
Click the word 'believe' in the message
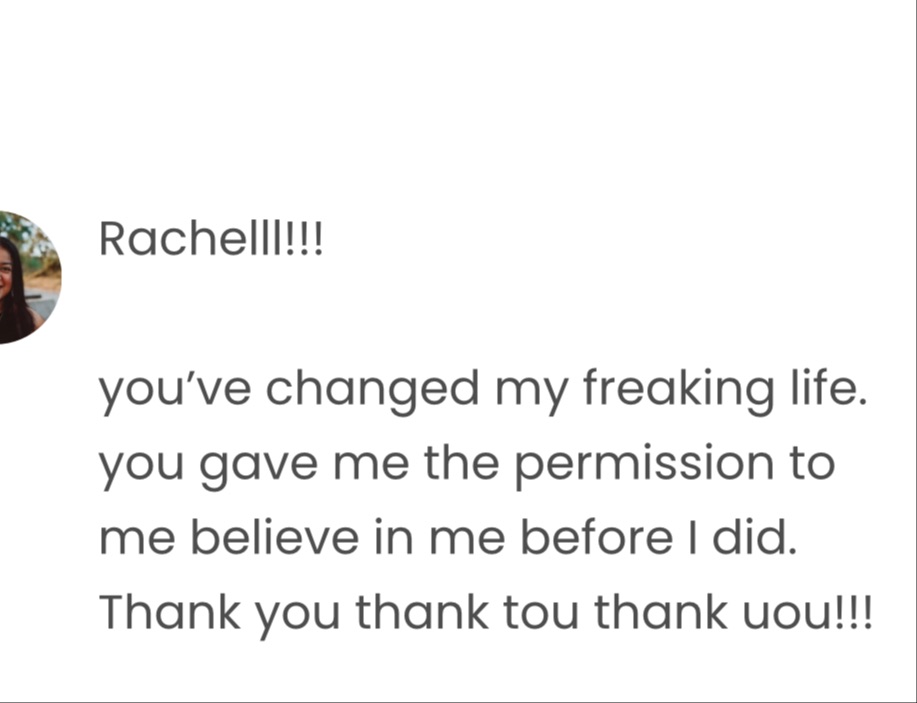pos(275,537)
